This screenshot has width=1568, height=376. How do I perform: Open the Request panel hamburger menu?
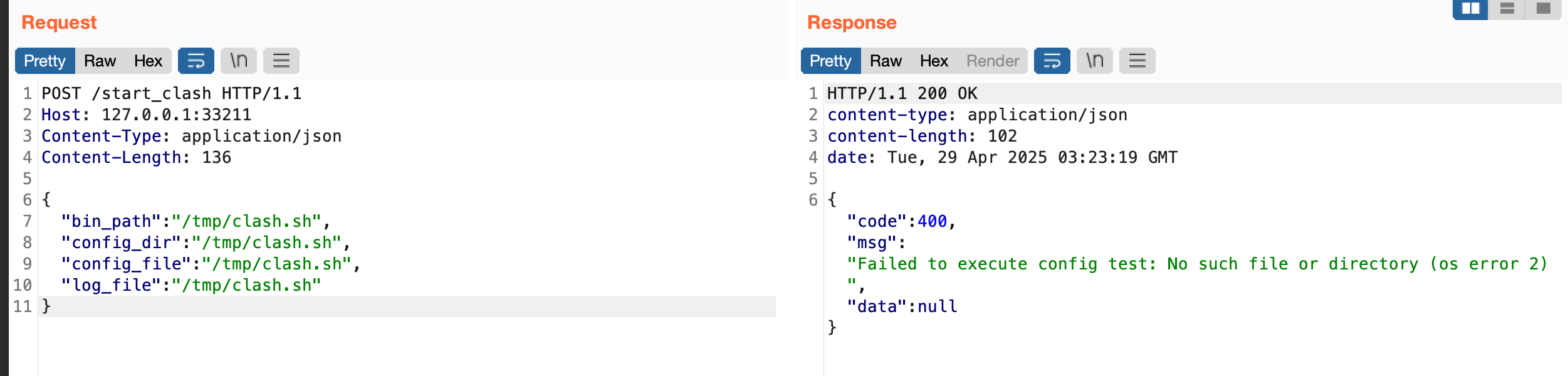[281, 61]
